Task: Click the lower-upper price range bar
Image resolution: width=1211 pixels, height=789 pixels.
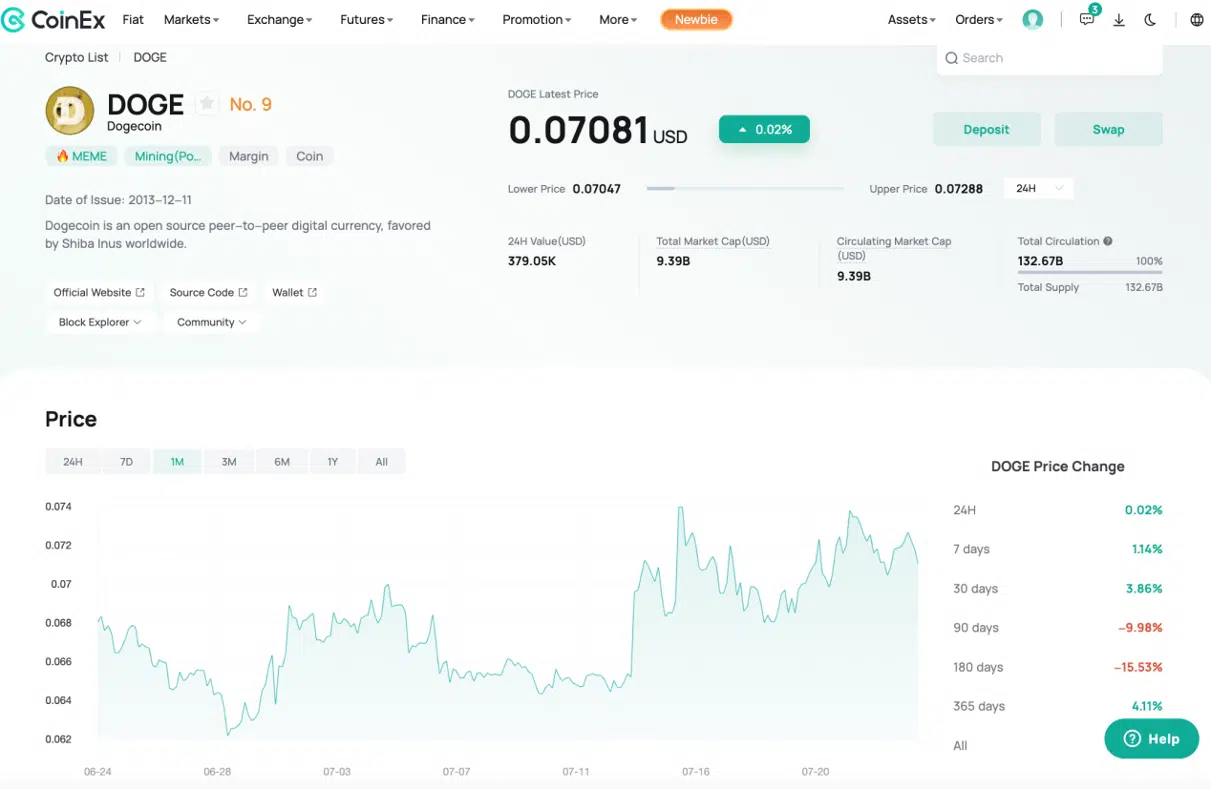Action: click(745, 188)
